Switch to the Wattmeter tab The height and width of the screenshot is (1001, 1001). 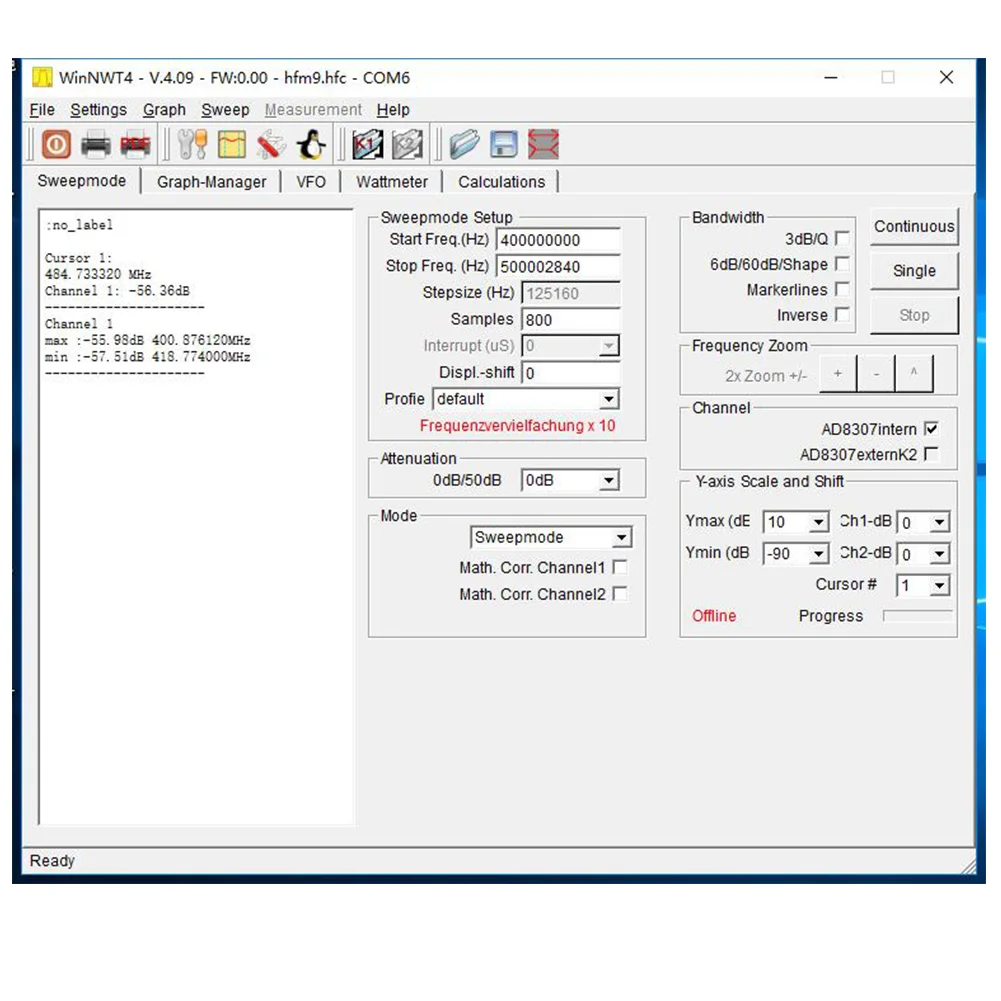point(392,182)
